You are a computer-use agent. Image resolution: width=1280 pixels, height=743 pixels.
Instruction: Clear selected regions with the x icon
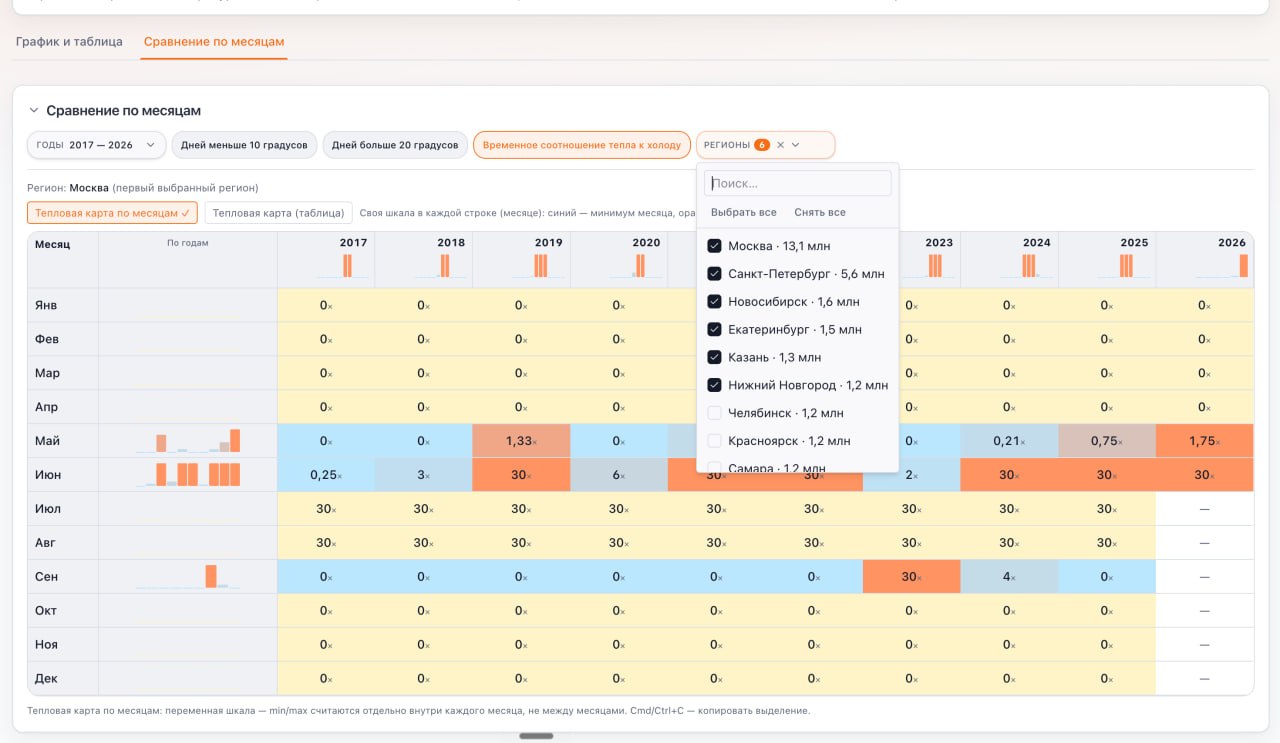[x=781, y=145]
